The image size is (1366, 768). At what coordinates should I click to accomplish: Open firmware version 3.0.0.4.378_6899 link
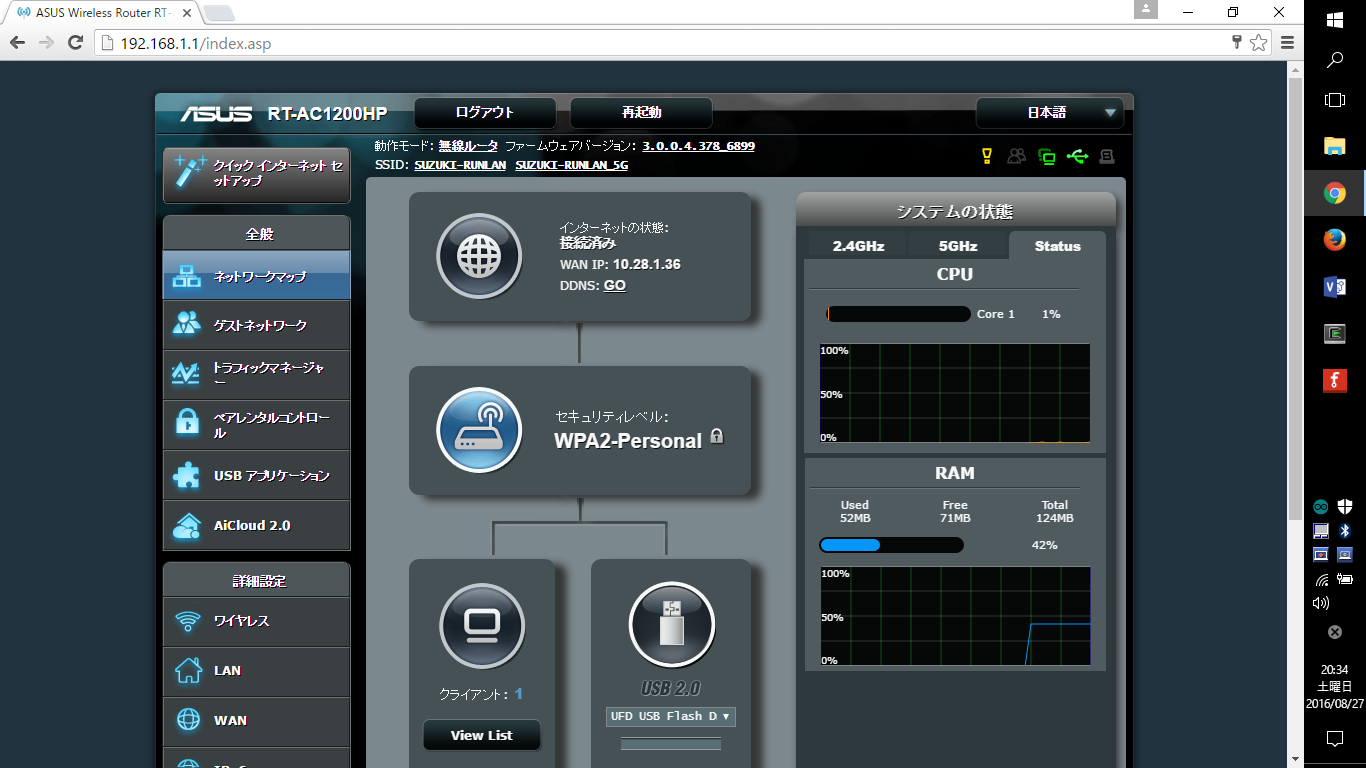(x=698, y=146)
